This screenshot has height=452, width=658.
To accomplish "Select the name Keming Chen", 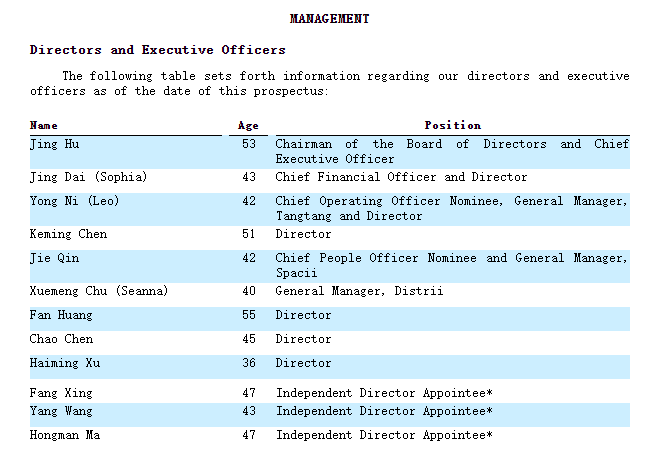I will point(68,234).
